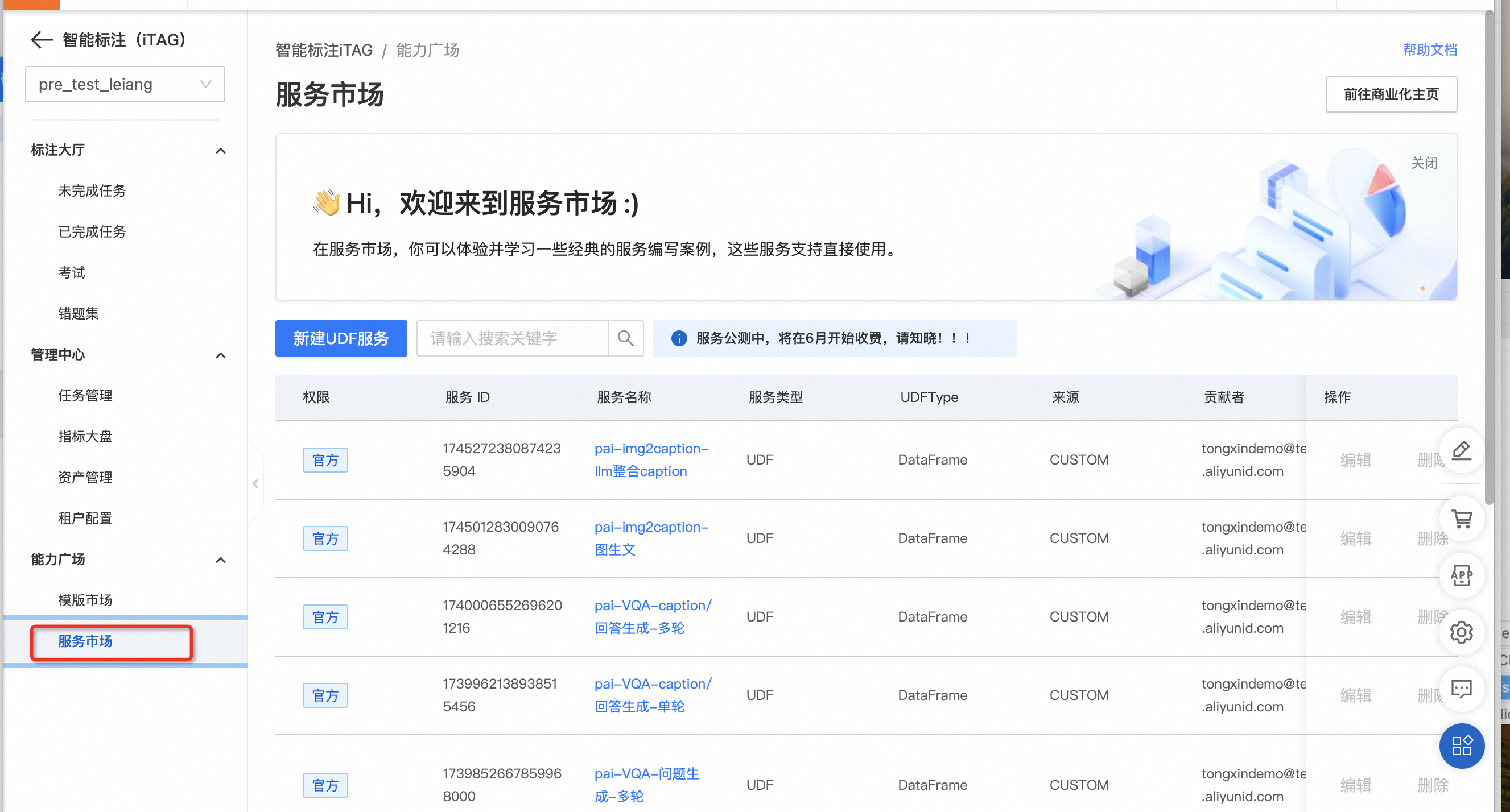This screenshot has width=1510, height=812.
Task: Collapse the 管理中心 section
Action: click(x=220, y=355)
